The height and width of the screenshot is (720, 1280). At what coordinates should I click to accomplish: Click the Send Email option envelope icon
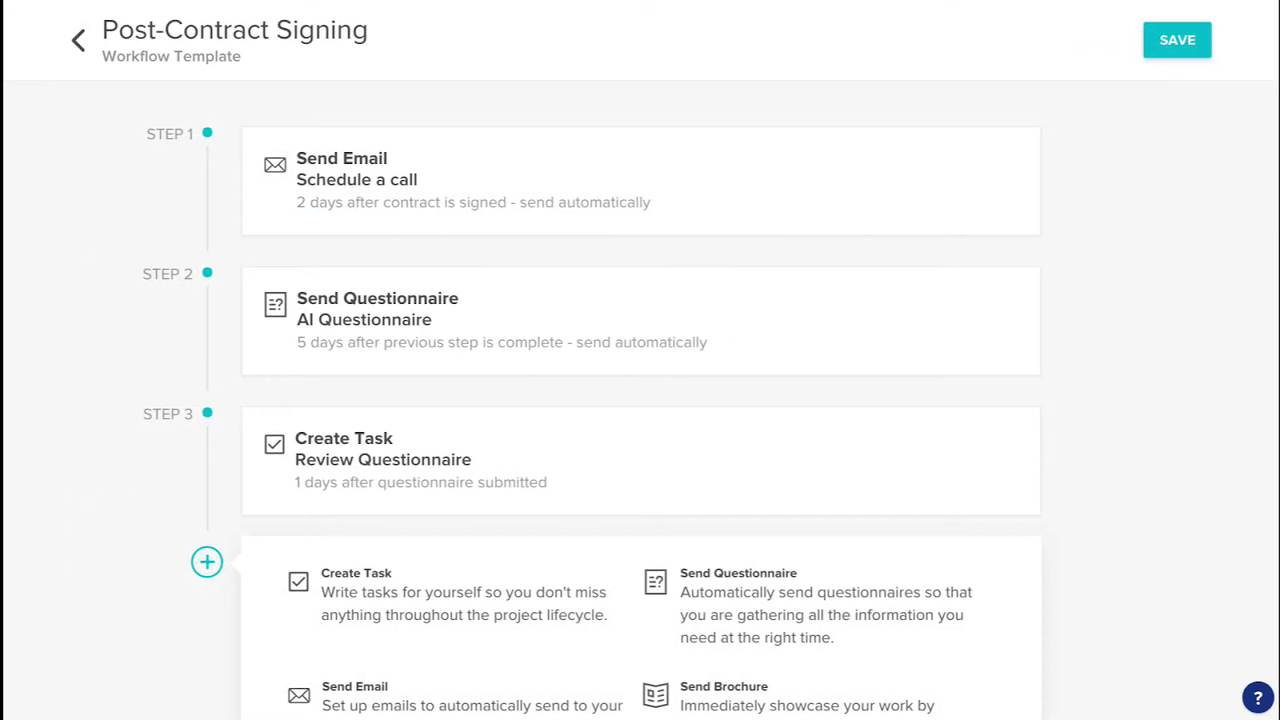(299, 695)
